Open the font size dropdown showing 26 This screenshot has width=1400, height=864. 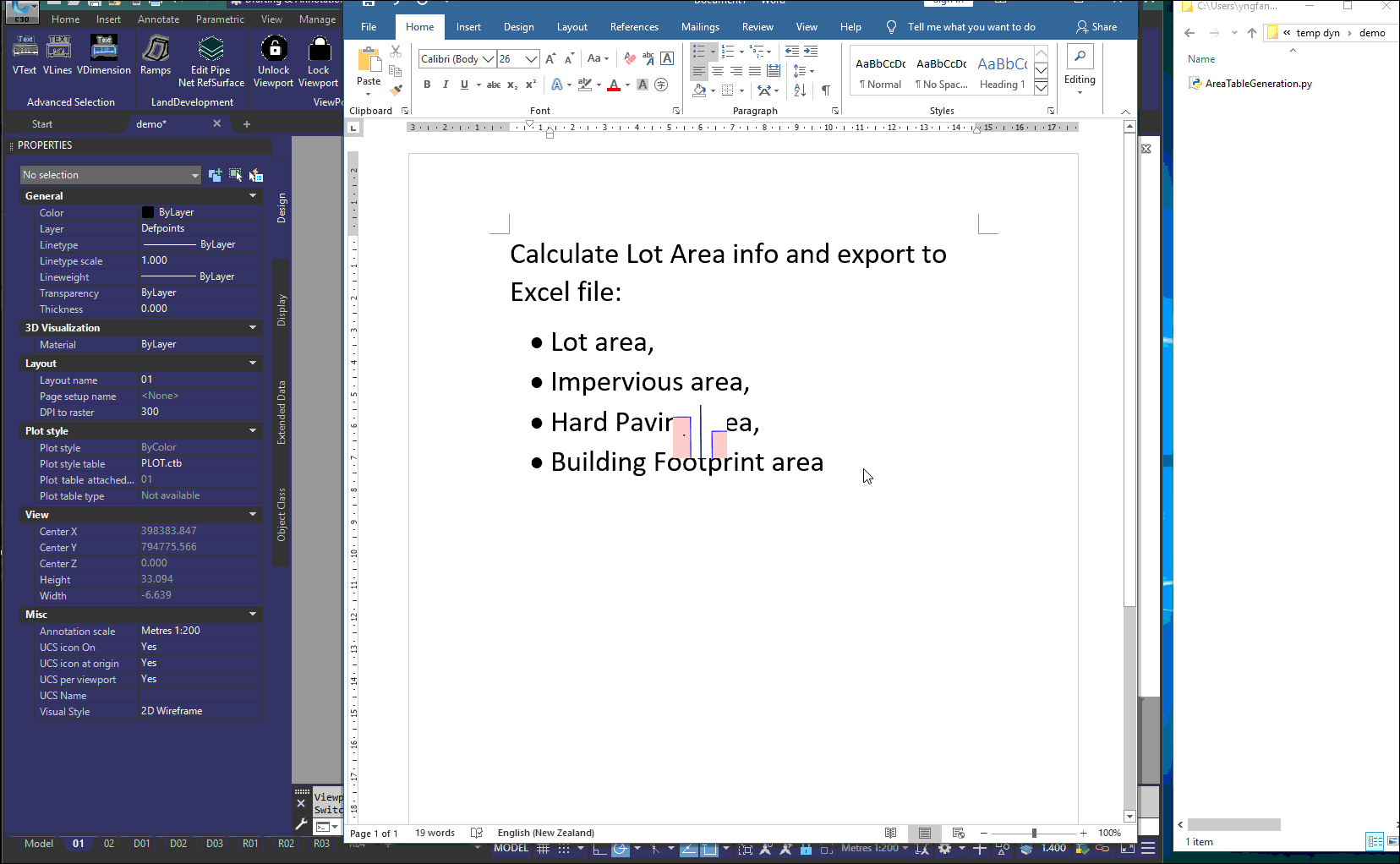pos(531,59)
